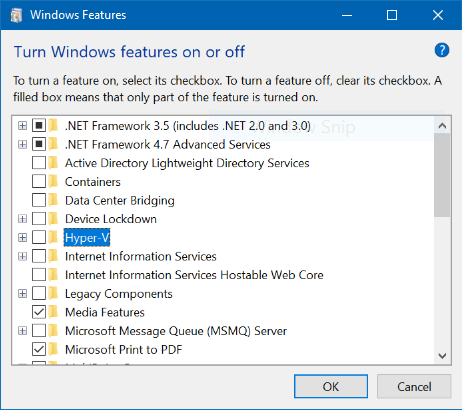The height and width of the screenshot is (410, 462).
Task: Select Microsoft Message Queue (MSMQ) Server label
Action: pyautogui.click(x=176, y=331)
